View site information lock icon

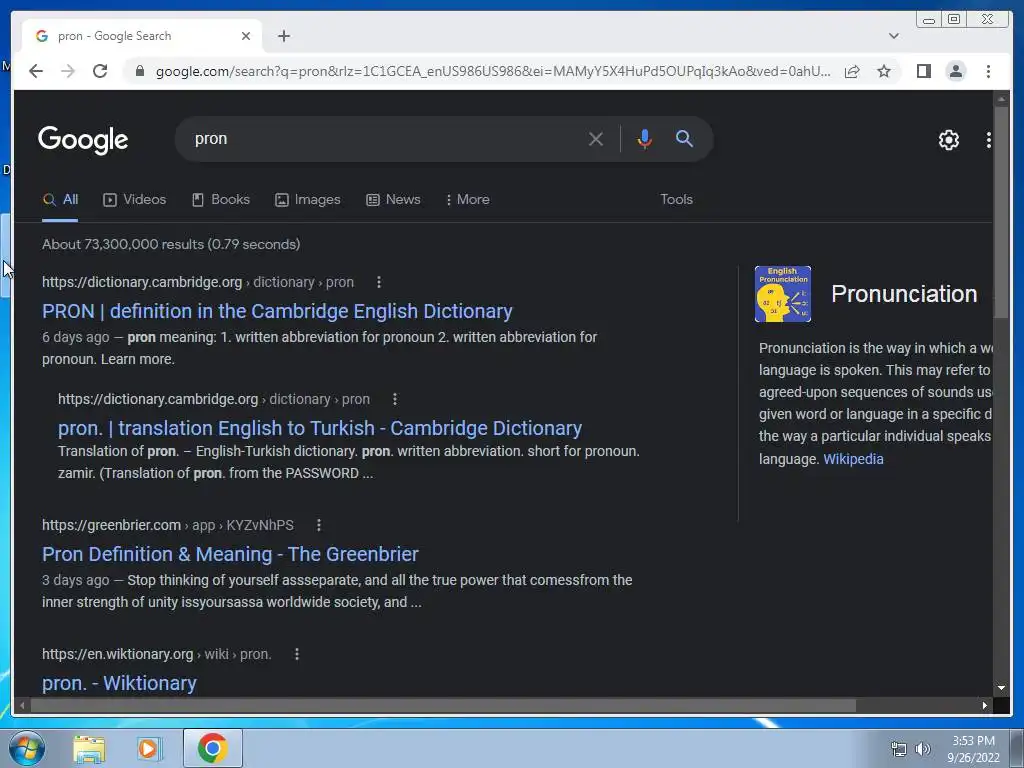[139, 71]
